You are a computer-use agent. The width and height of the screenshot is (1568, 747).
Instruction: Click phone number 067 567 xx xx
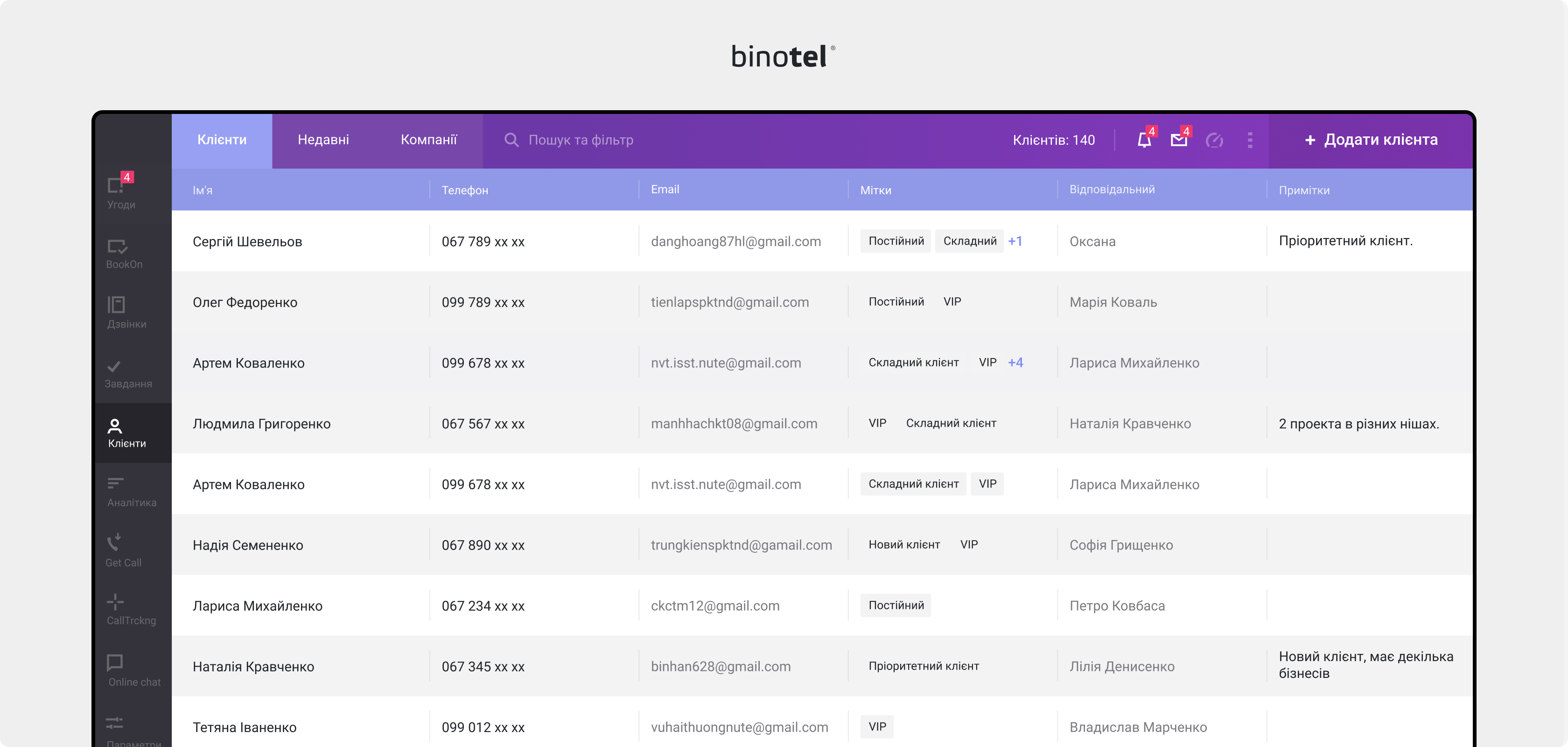pyautogui.click(x=483, y=424)
